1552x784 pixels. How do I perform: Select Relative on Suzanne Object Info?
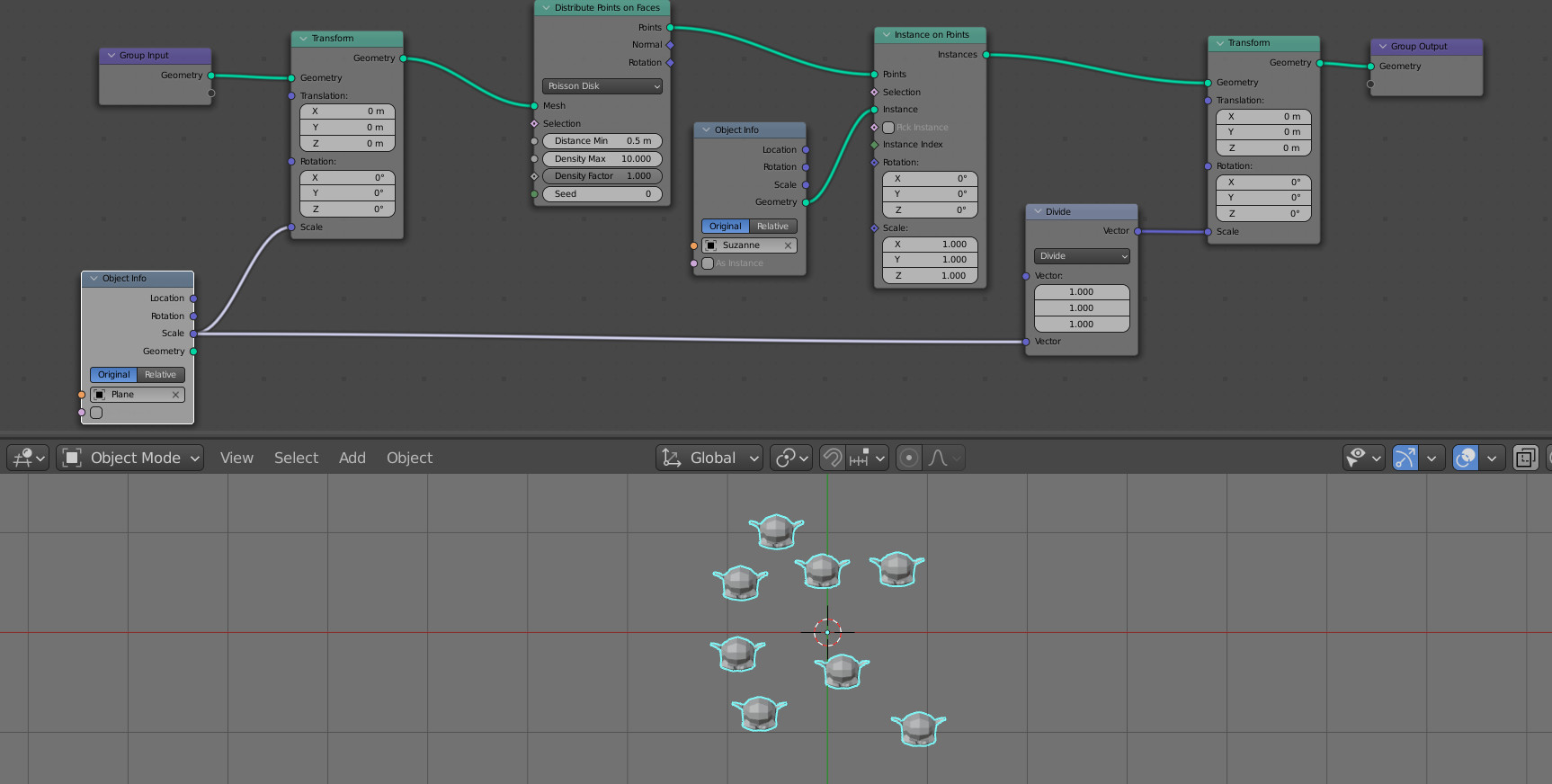click(772, 227)
